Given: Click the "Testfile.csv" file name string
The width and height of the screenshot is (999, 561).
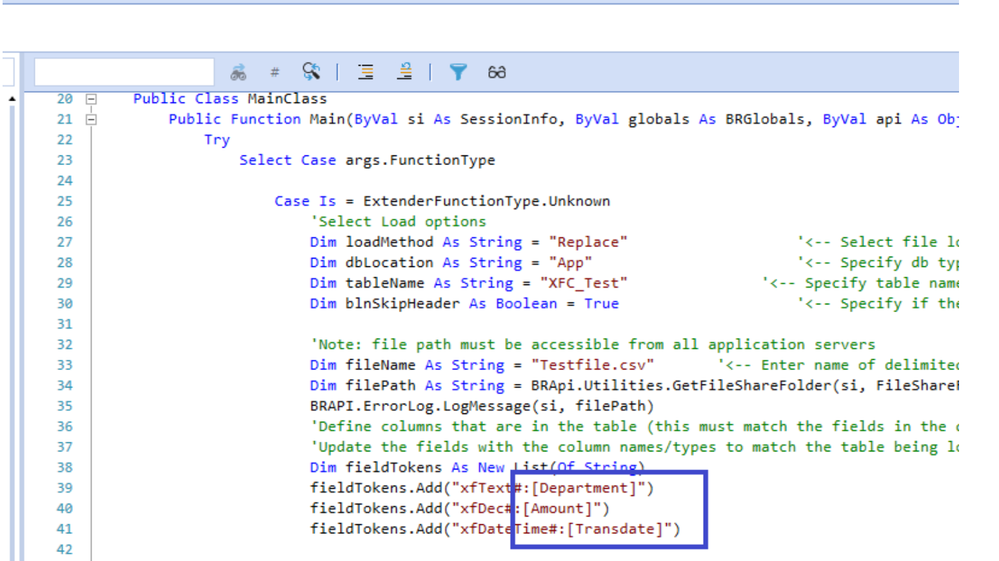Looking at the screenshot, I should 593,365.
